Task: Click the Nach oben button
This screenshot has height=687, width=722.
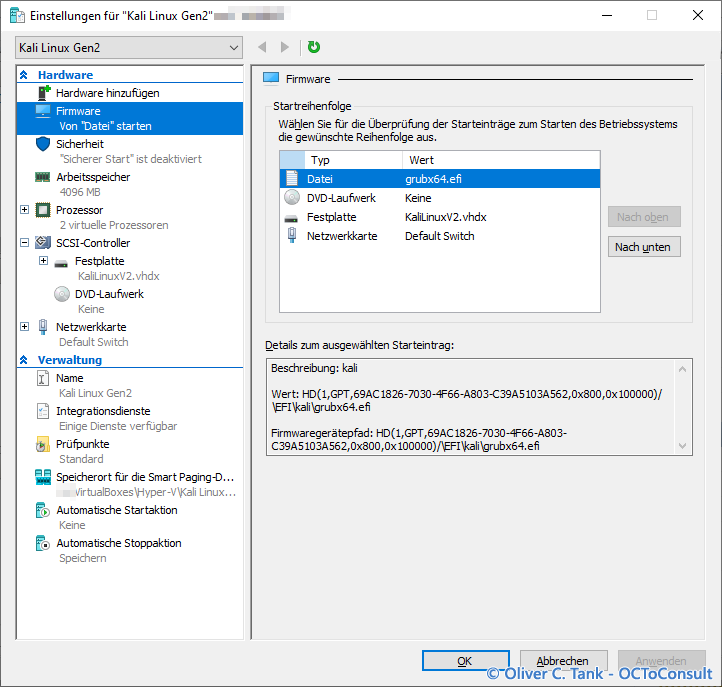Action: click(x=644, y=216)
